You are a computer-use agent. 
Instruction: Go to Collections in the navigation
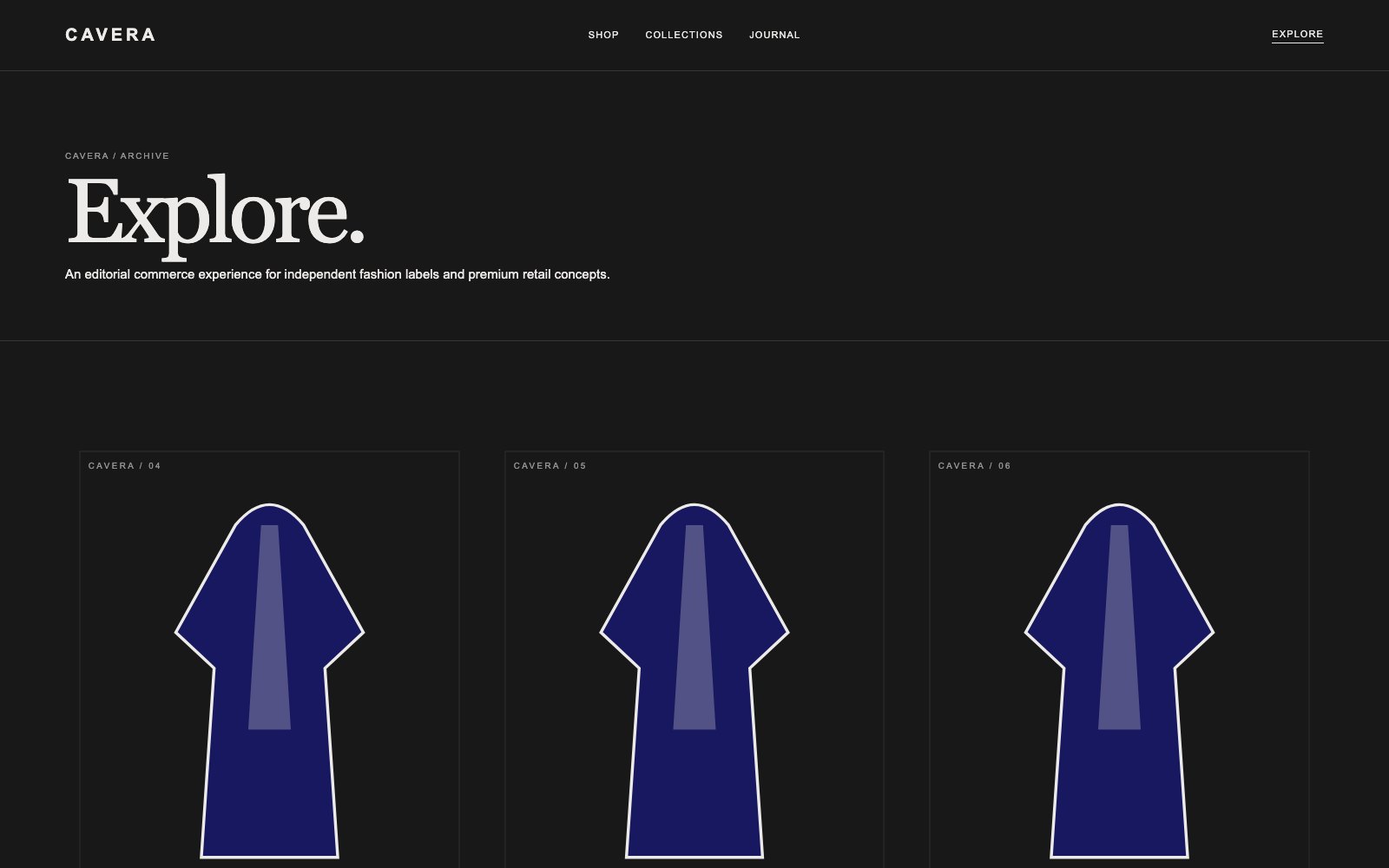pos(684,35)
